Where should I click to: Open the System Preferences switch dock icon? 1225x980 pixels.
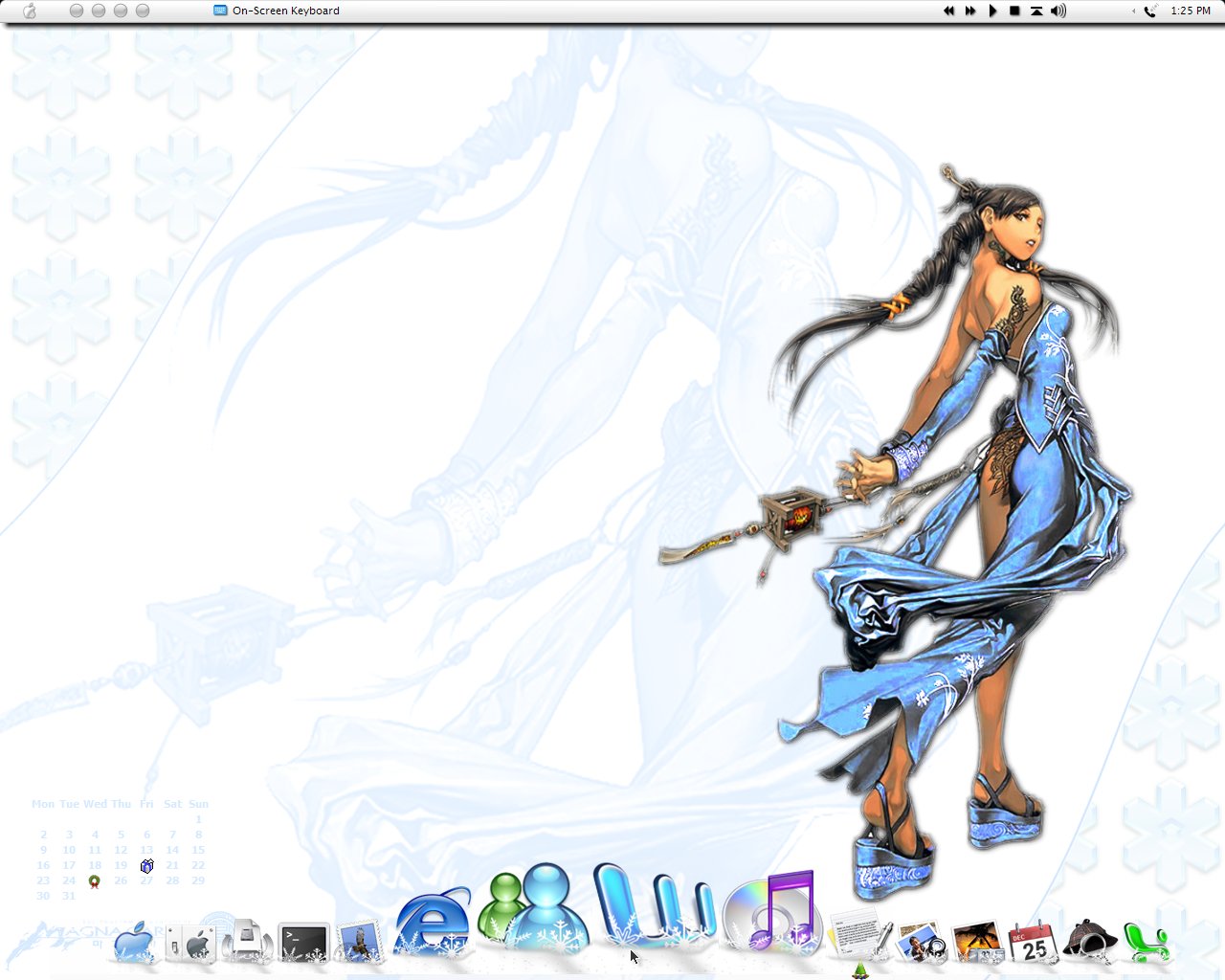(x=189, y=944)
